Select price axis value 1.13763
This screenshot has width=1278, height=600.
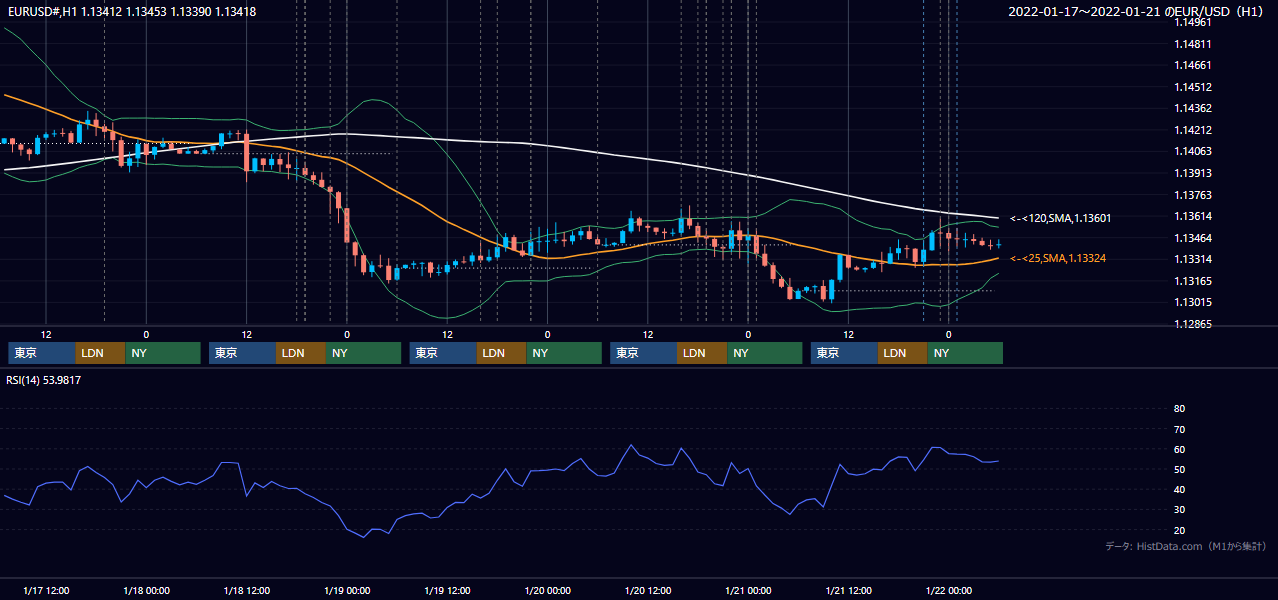tap(1193, 195)
